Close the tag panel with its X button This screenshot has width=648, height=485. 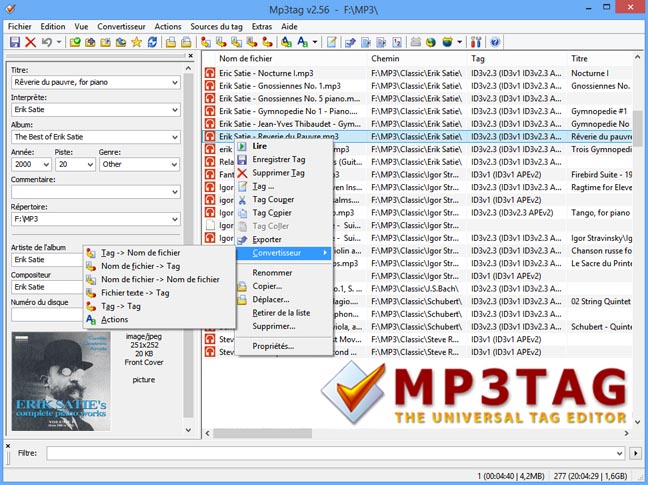click(191, 56)
